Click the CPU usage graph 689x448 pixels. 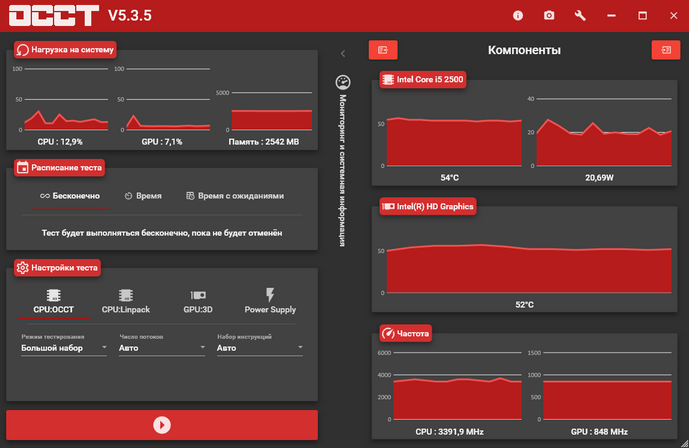(62, 99)
